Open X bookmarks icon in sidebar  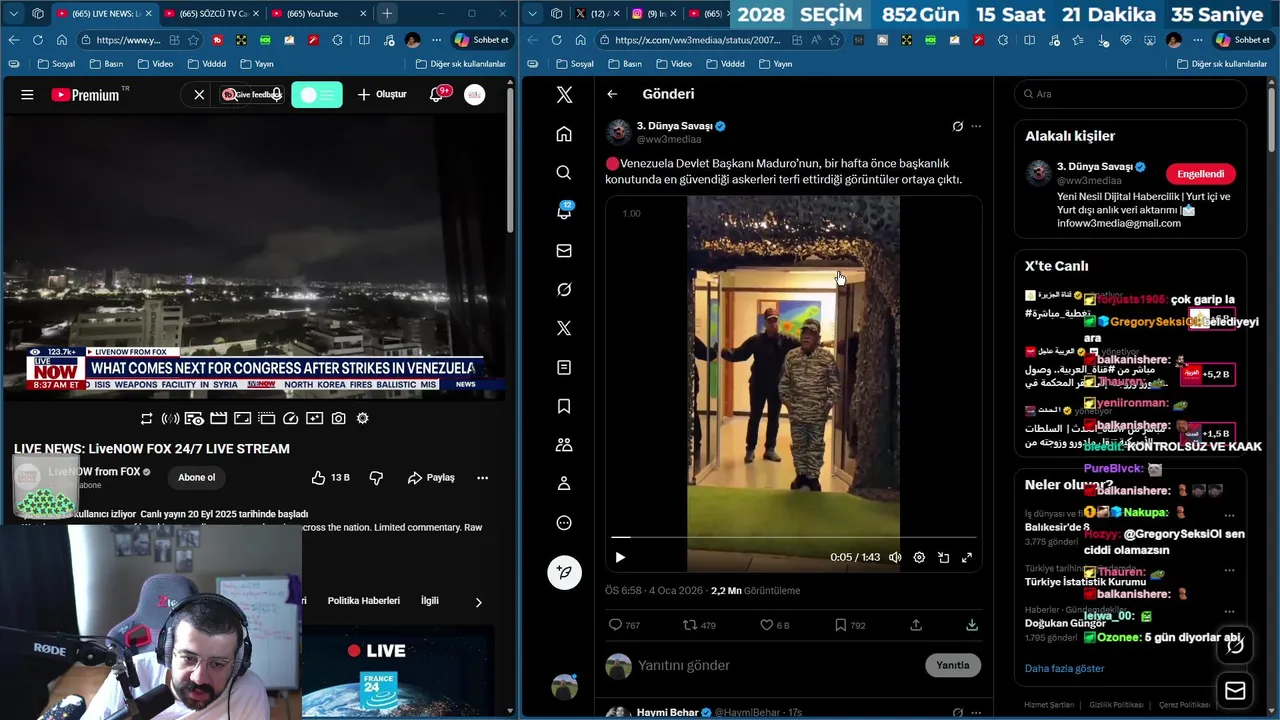click(x=564, y=406)
